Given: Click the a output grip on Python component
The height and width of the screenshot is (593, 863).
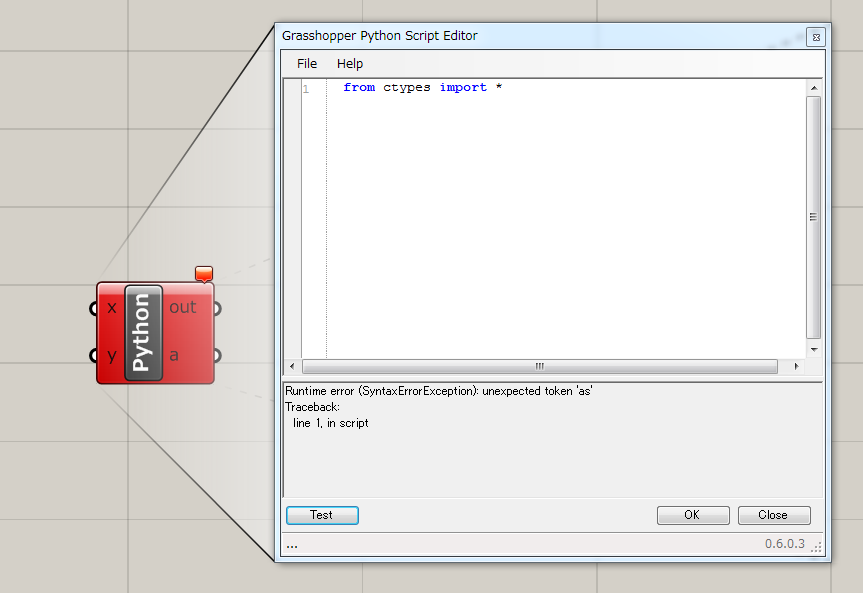Looking at the screenshot, I should point(217,356).
